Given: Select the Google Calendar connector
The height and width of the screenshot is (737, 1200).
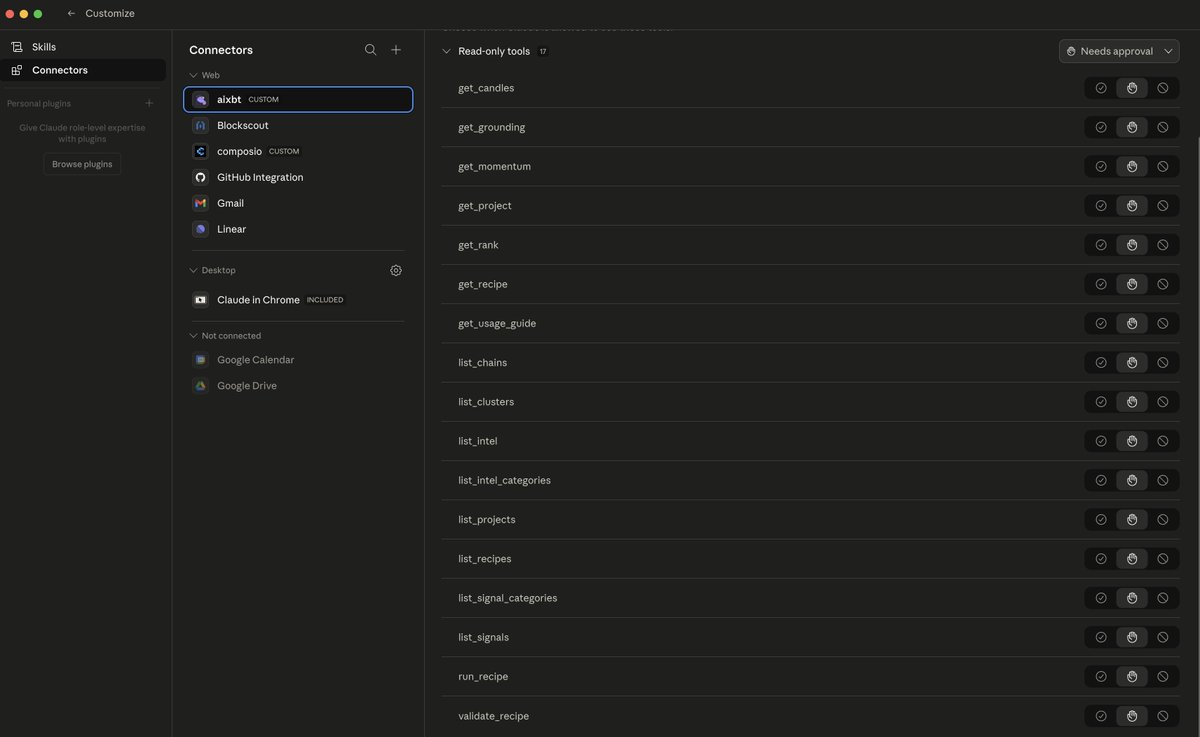Looking at the screenshot, I should (298, 360).
